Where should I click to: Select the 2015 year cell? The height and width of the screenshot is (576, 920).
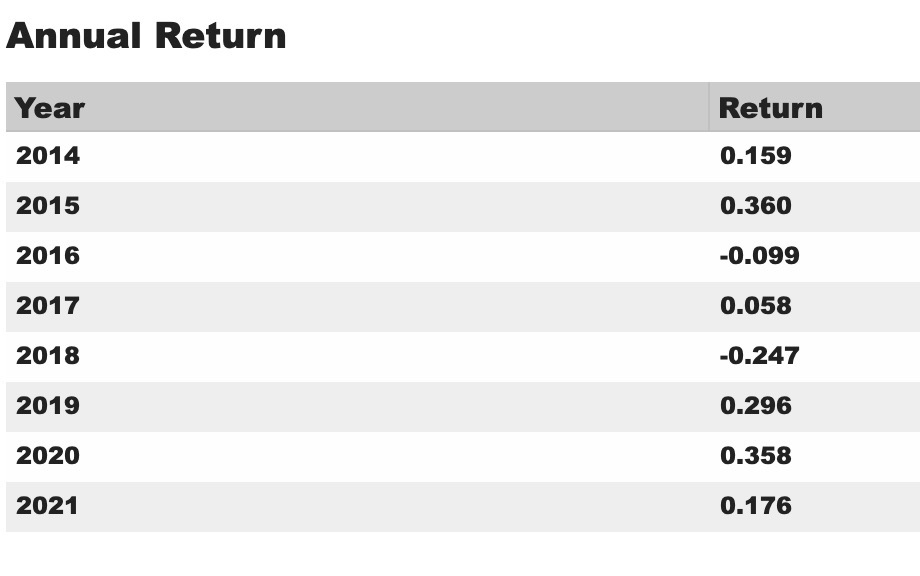pos(48,206)
